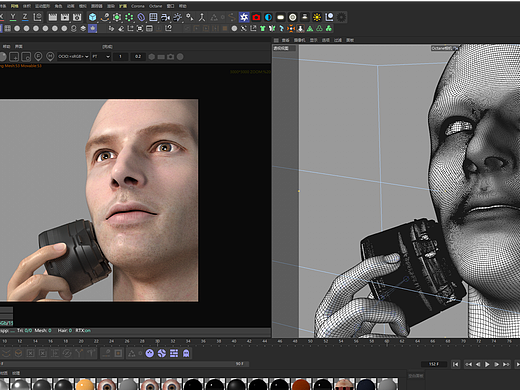Viewport: 520px width, 390px height.
Task: Toggle the four-pane viewport layout icon
Action: click(7, 28)
